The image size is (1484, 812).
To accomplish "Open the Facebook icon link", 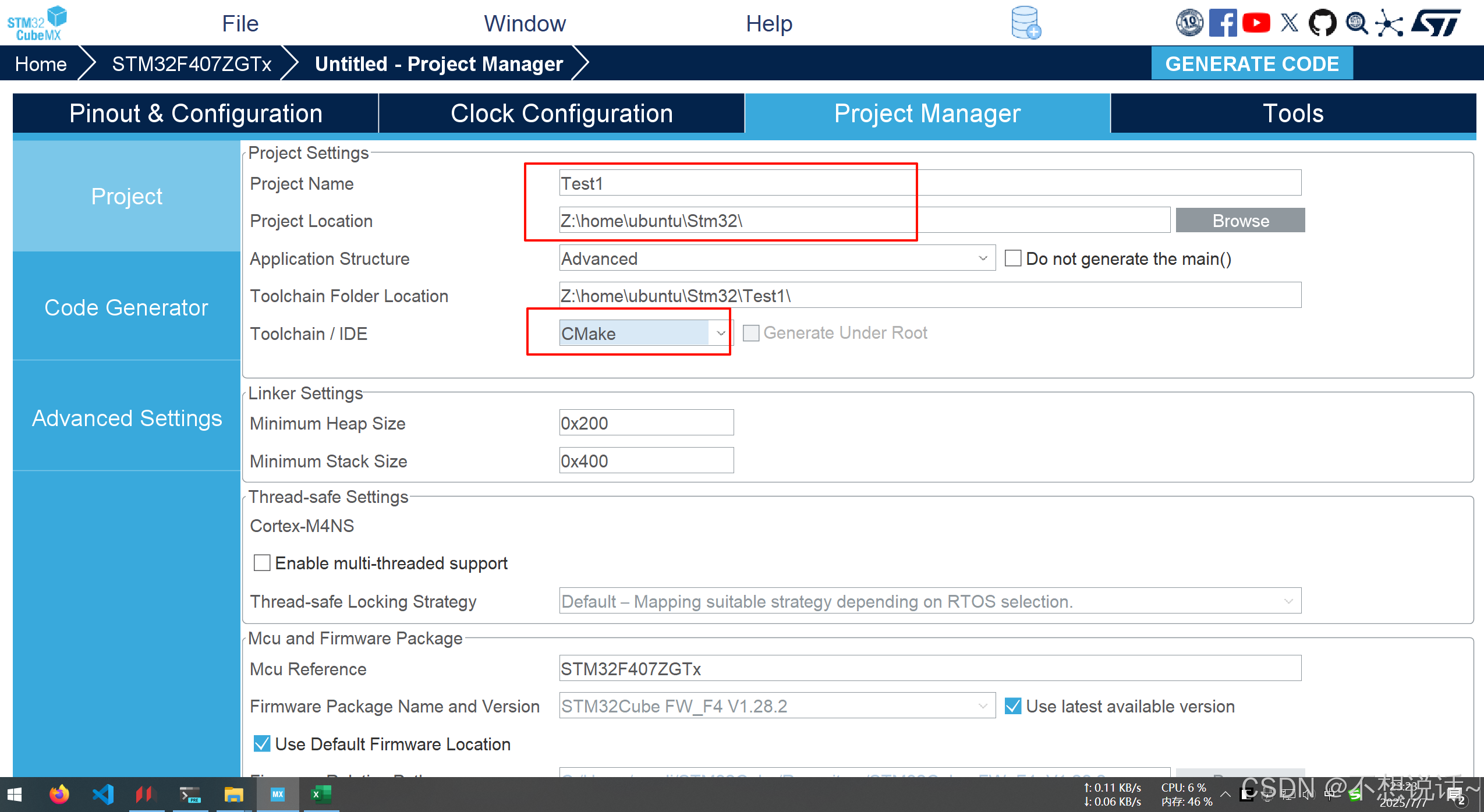I will [x=1222, y=23].
